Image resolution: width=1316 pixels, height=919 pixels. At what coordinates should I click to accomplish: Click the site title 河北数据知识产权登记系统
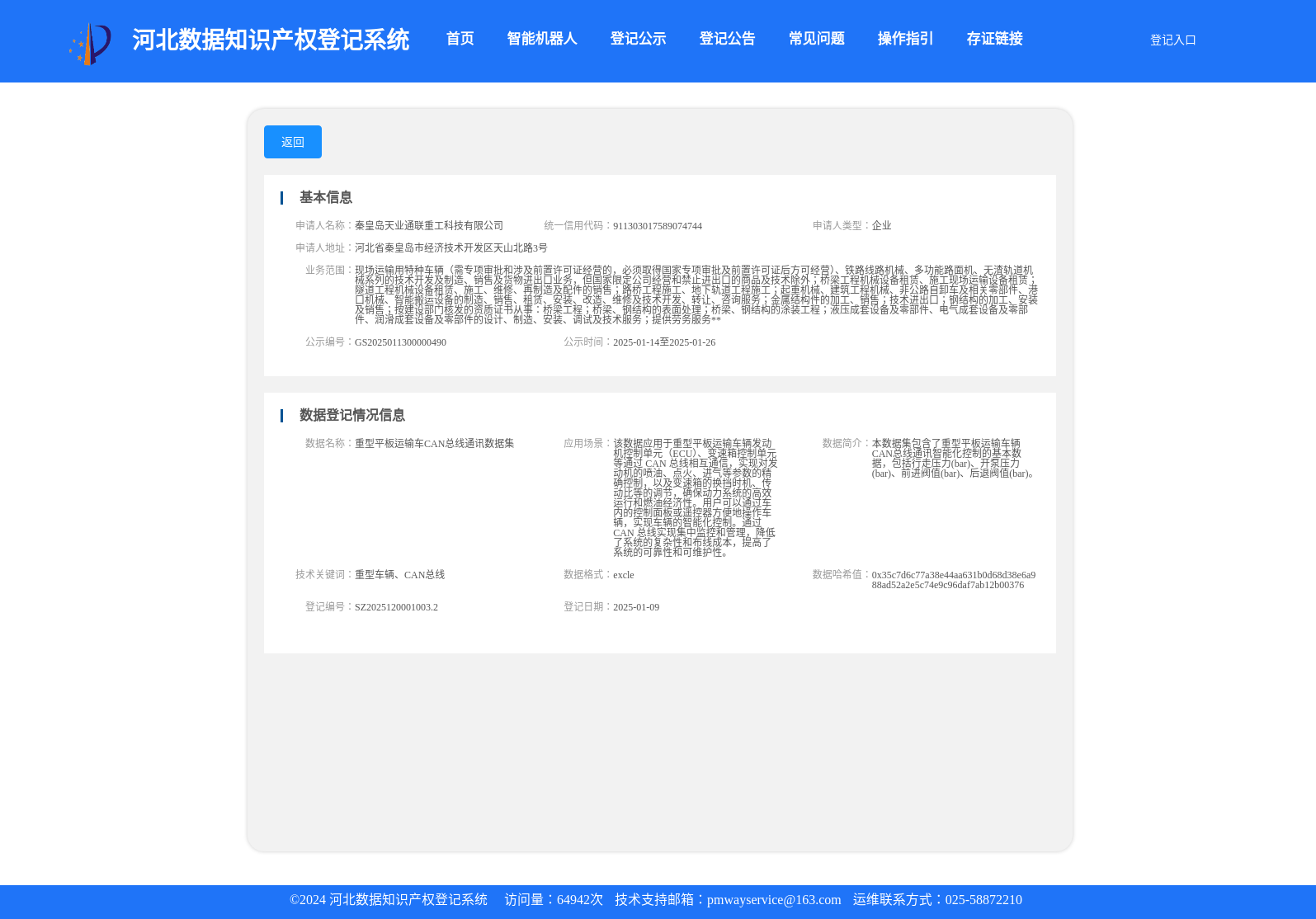click(271, 40)
